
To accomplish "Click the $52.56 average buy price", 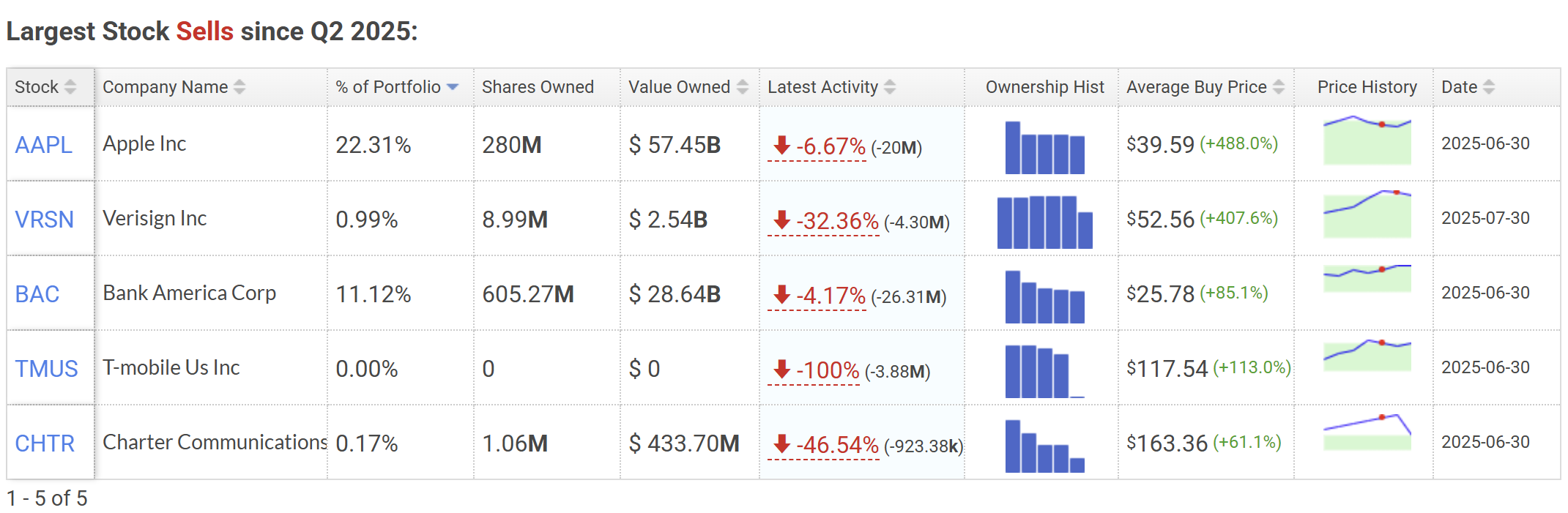I will click(1160, 220).
